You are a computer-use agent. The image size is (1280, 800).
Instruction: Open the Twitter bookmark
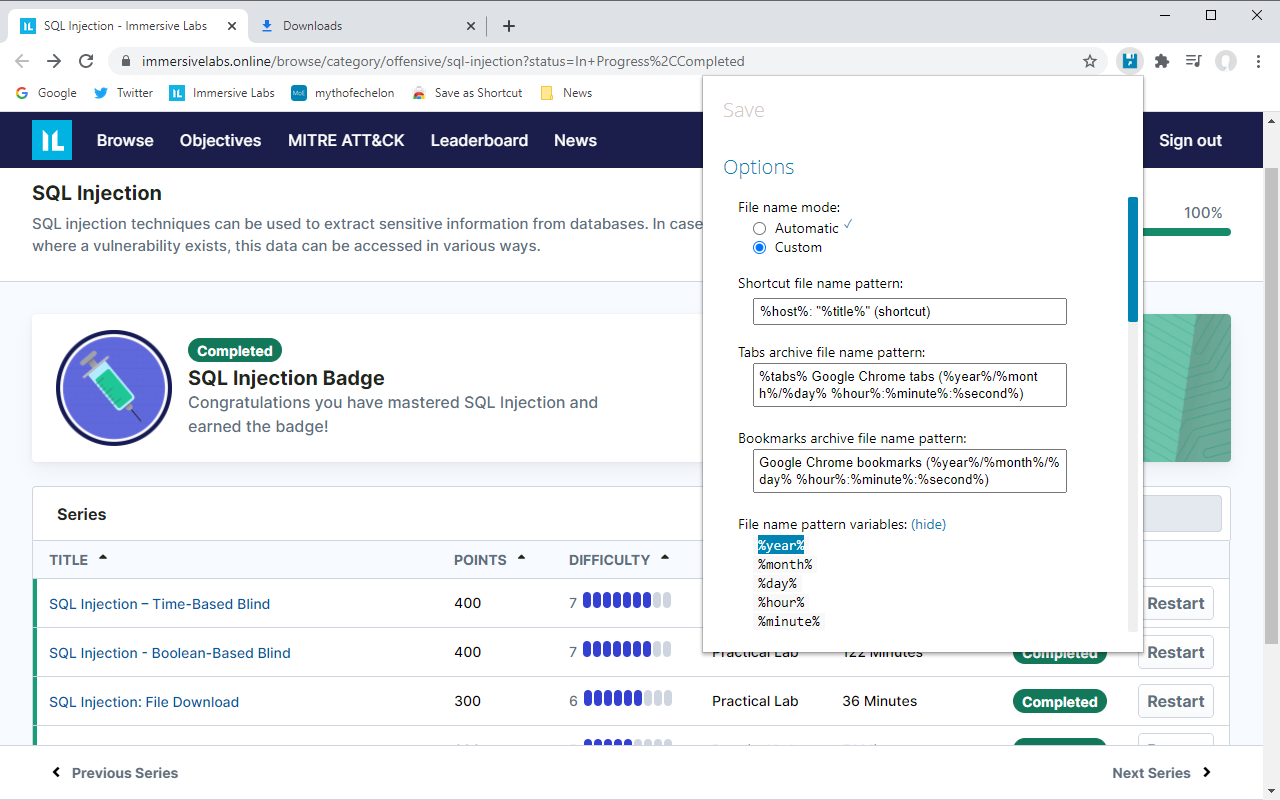pos(123,93)
